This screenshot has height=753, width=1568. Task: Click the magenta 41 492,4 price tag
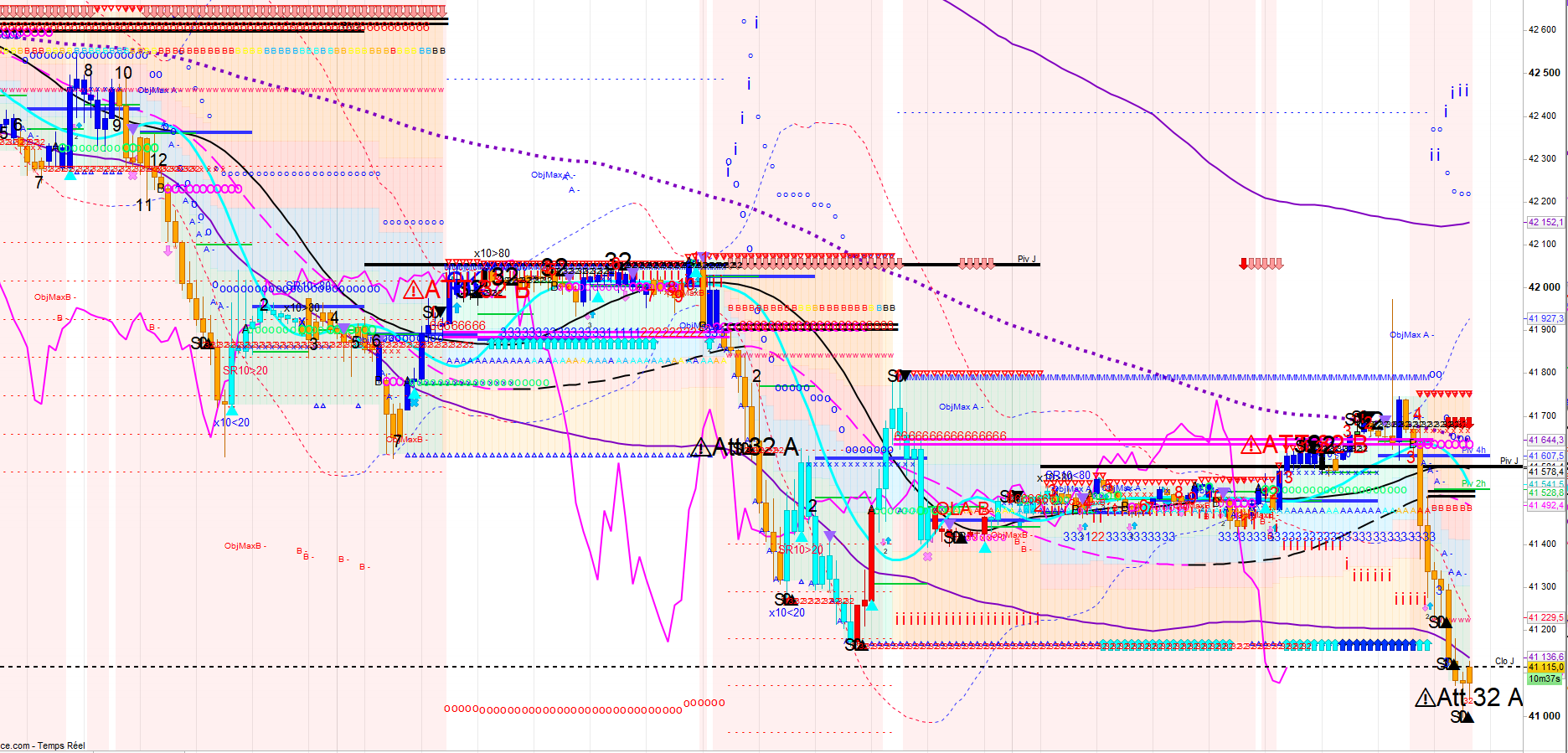pos(1545,505)
